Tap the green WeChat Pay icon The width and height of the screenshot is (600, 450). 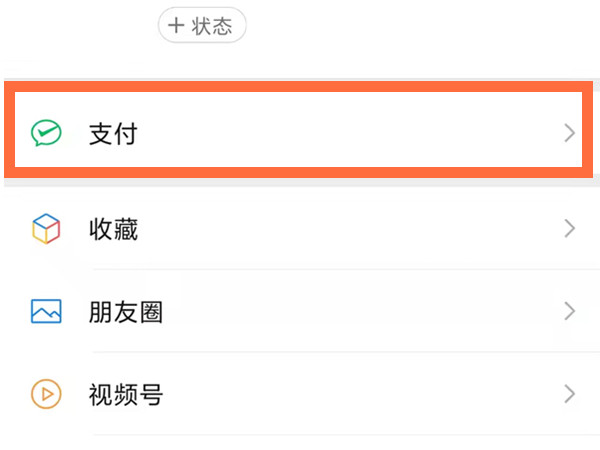pos(46,133)
